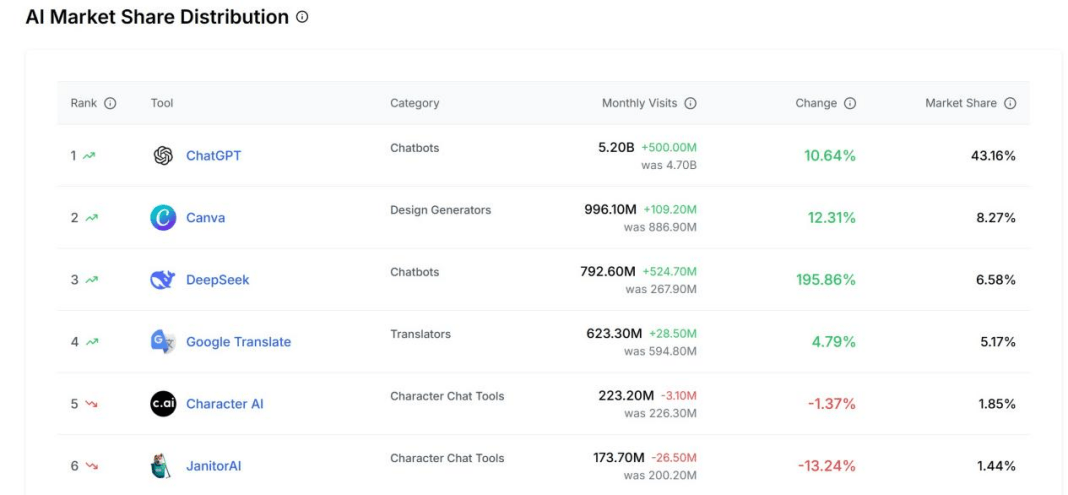Click the 5.20B monthly visits value
The width and height of the screenshot is (1068, 495).
616,147
